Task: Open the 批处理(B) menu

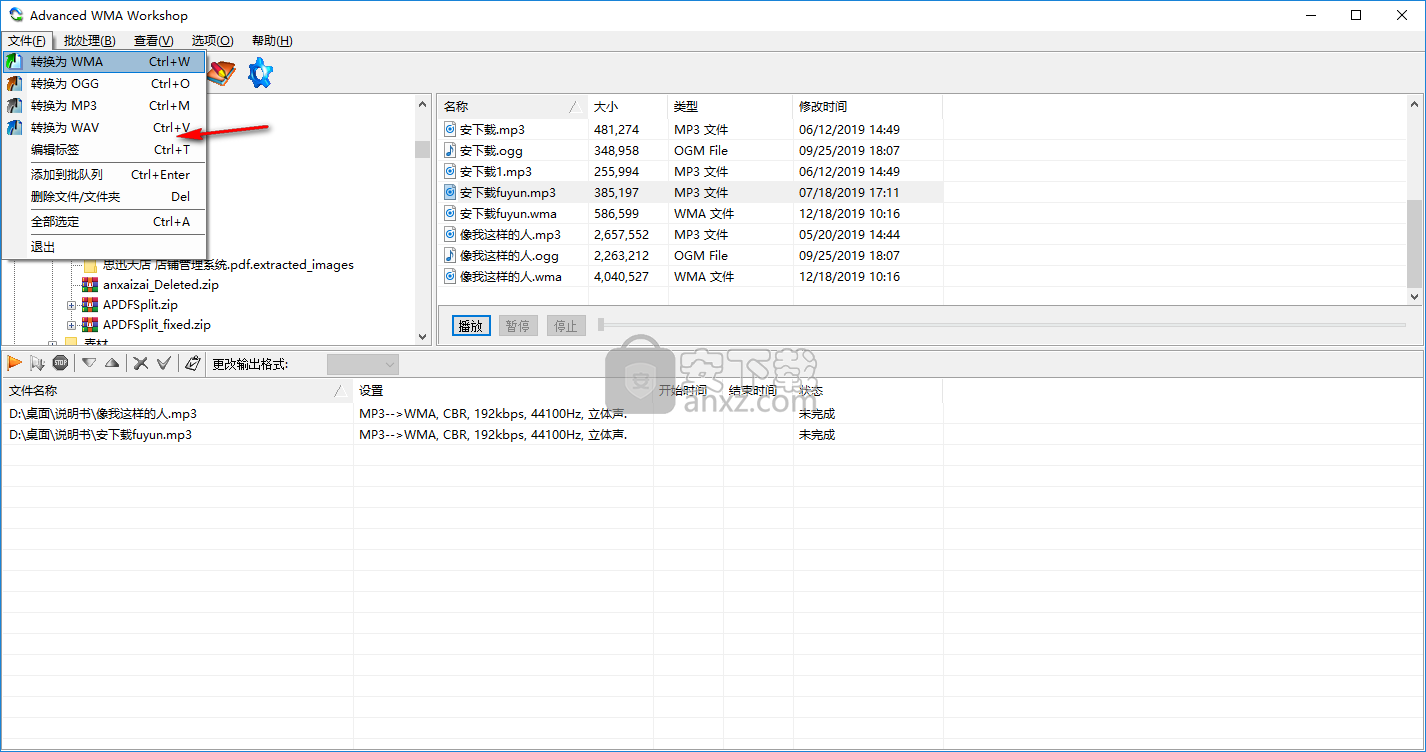Action: 89,41
